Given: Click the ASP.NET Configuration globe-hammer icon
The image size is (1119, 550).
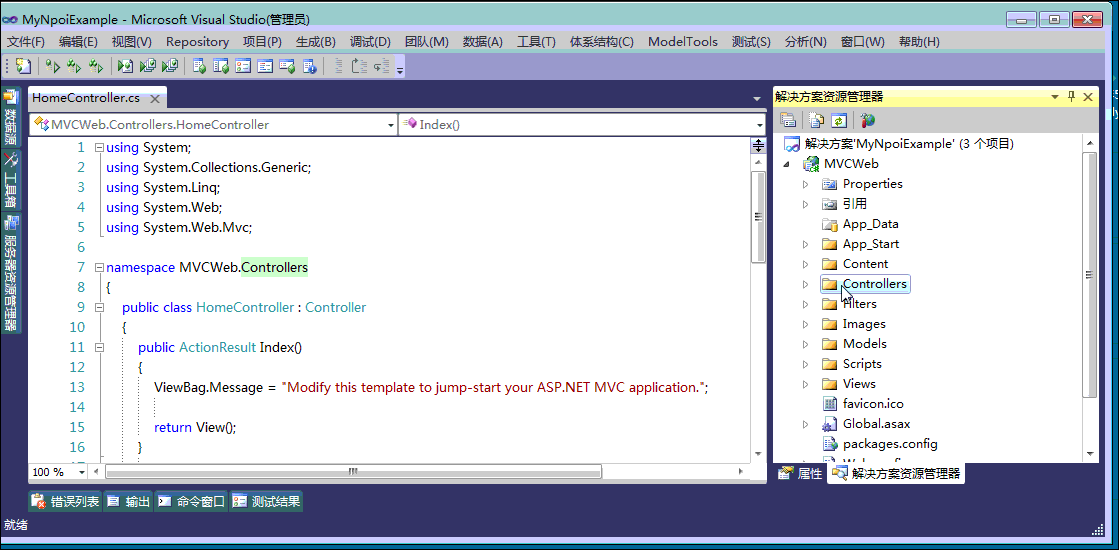Looking at the screenshot, I should pyautogui.click(x=867, y=120).
